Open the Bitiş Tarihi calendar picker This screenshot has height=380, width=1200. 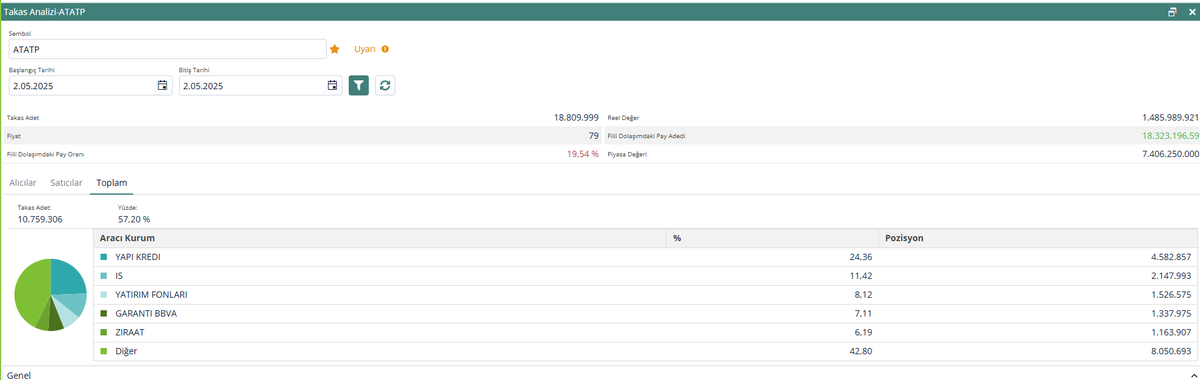coord(332,86)
